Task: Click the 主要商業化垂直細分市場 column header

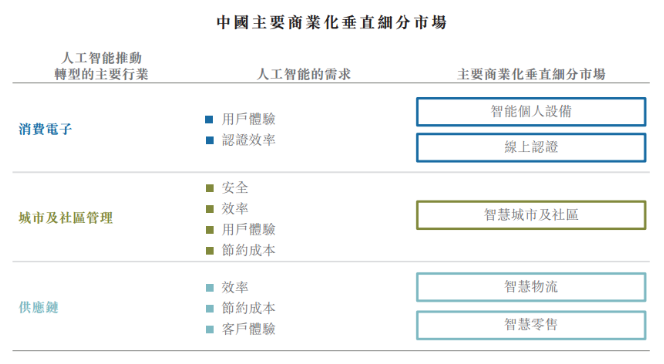Action: [x=531, y=74]
